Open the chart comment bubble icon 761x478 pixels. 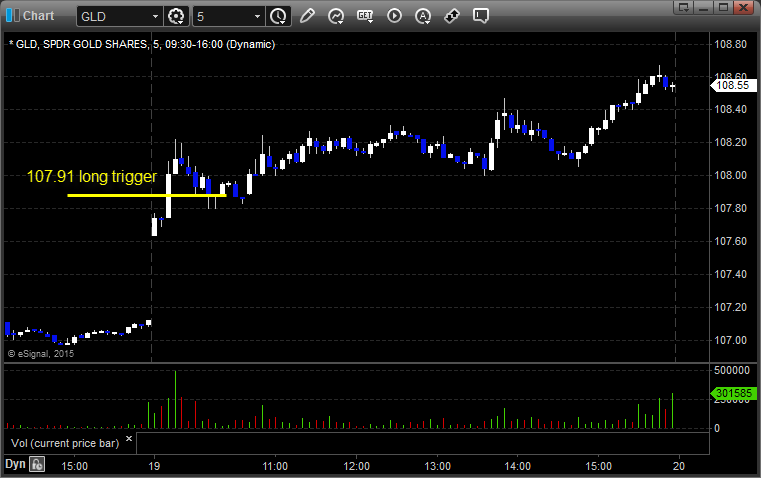480,16
